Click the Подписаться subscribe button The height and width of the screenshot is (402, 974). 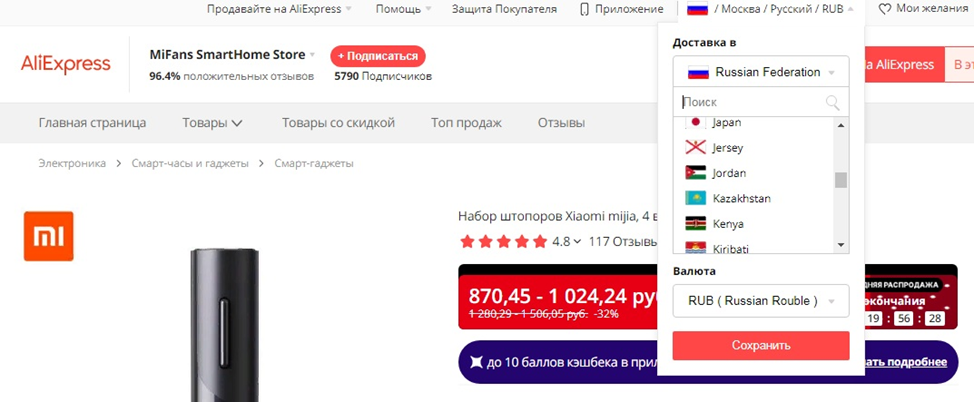[379, 56]
